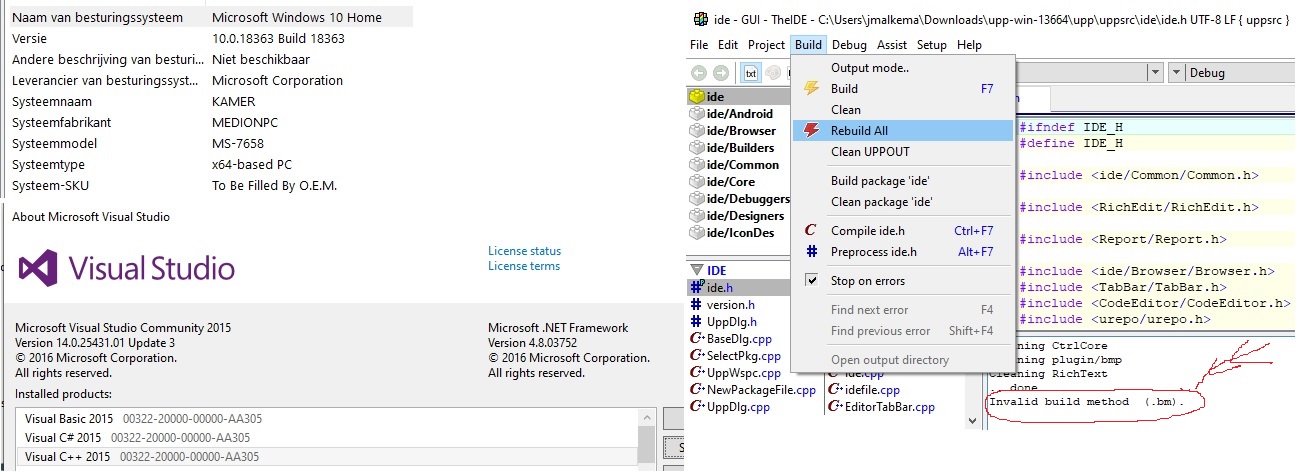Click the txt toolbar icon

coord(751,73)
